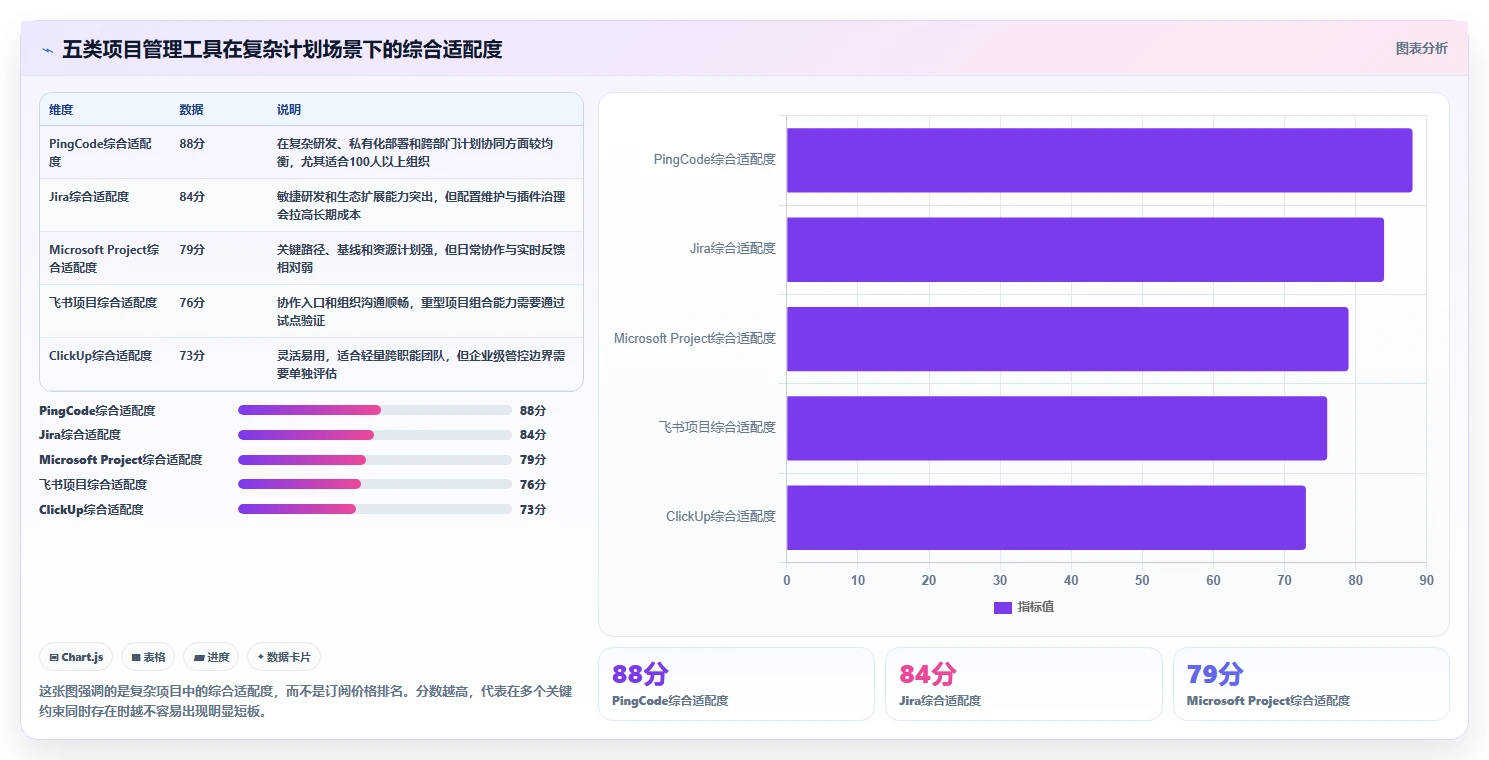Image resolution: width=1489 pixels, height=760 pixels.
Task: Click the x-axis tick label 50
Action: click(1142, 581)
